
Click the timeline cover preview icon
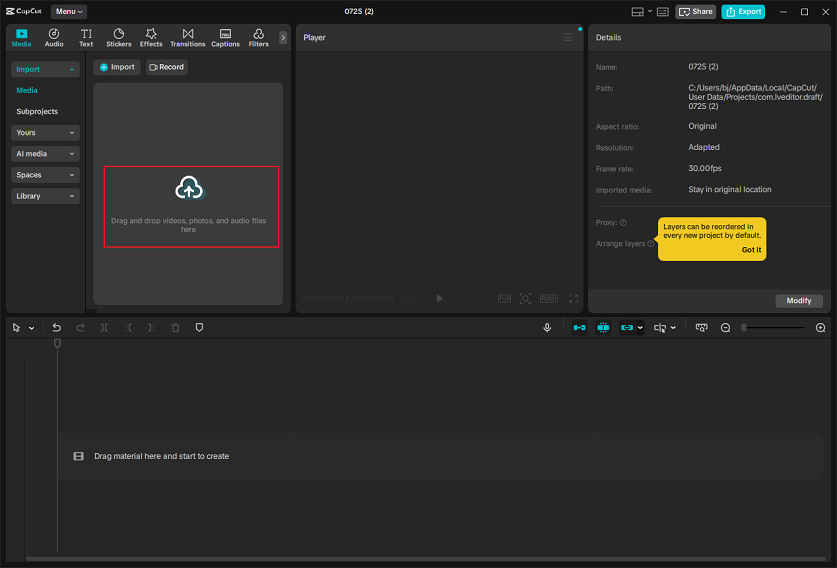coord(701,328)
